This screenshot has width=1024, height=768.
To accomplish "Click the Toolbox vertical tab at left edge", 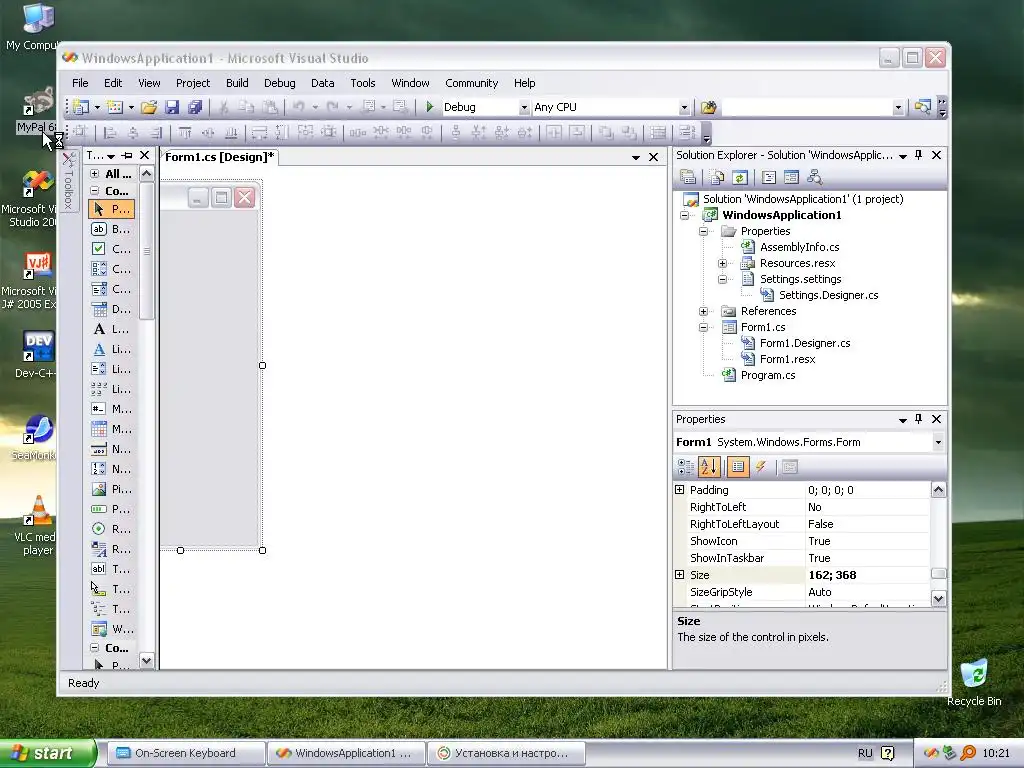I will pos(68,182).
